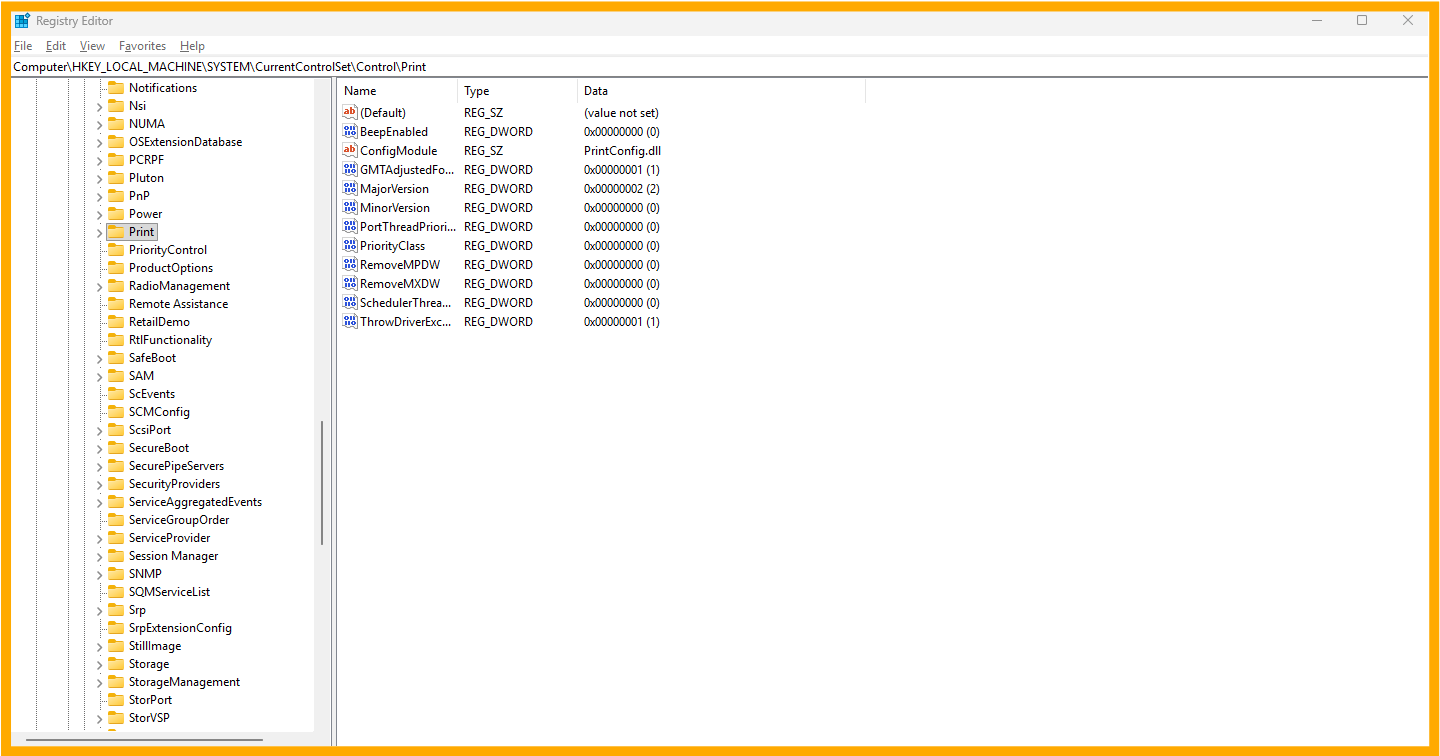
Task: Sort values by Name column header
Action: (397, 91)
